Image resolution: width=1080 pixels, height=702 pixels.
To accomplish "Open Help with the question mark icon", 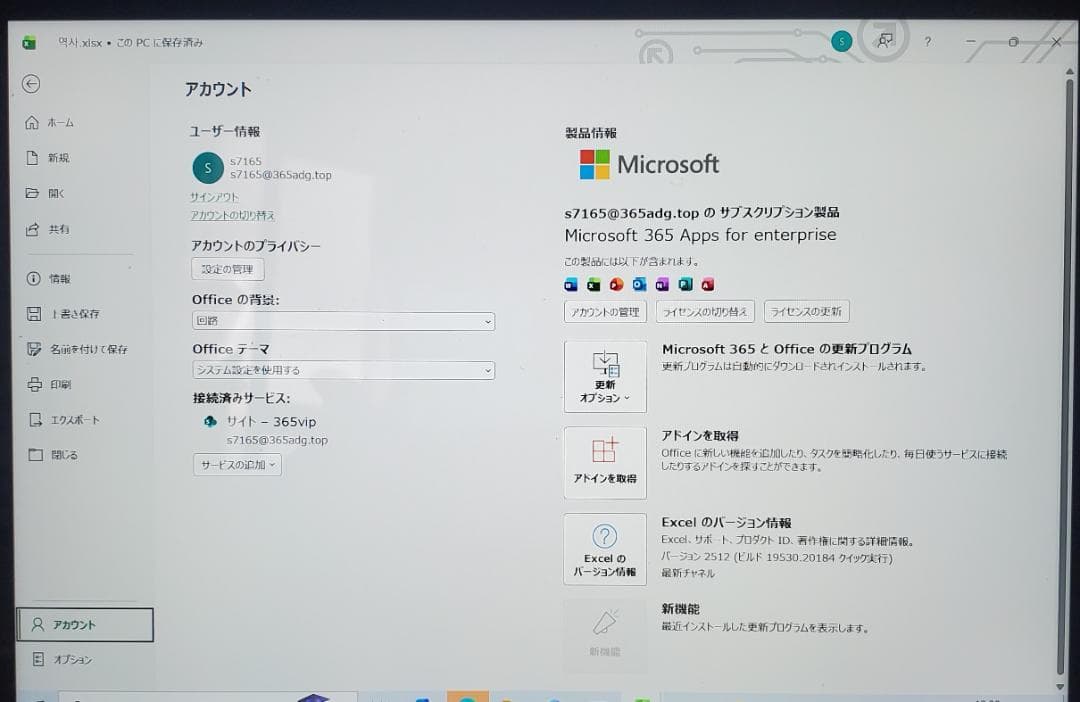I will [928, 41].
